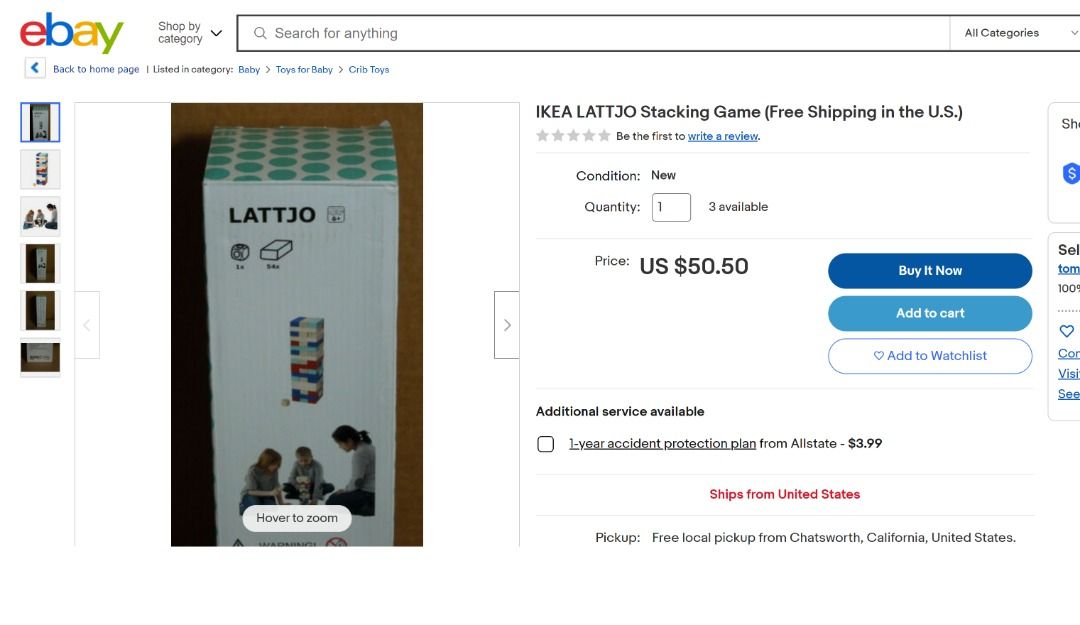Click the first rating star
Viewport: 1080px width, 625px height.
coord(541,134)
